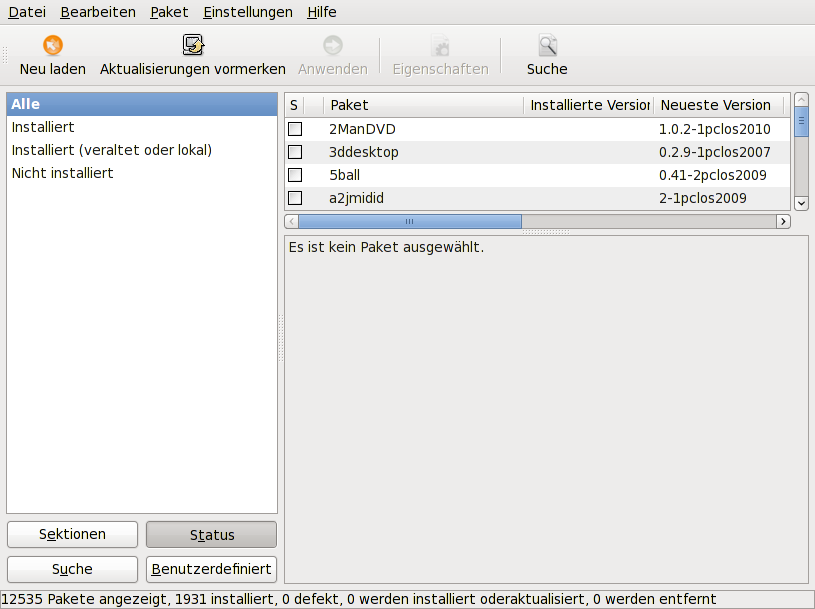Click the Eigenschaften toolbar icon

click(440, 46)
